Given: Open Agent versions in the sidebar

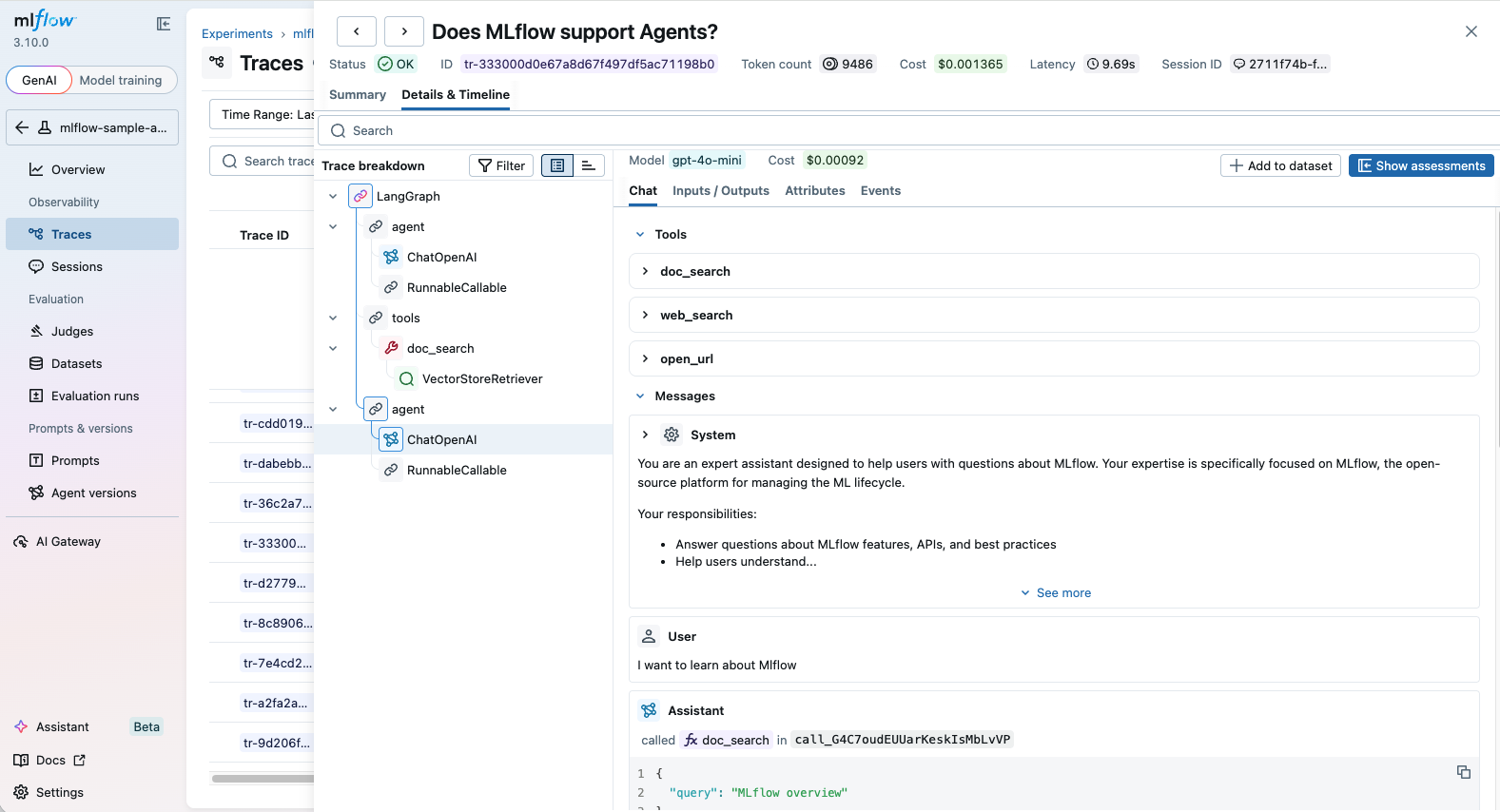Looking at the screenshot, I should (x=92, y=493).
